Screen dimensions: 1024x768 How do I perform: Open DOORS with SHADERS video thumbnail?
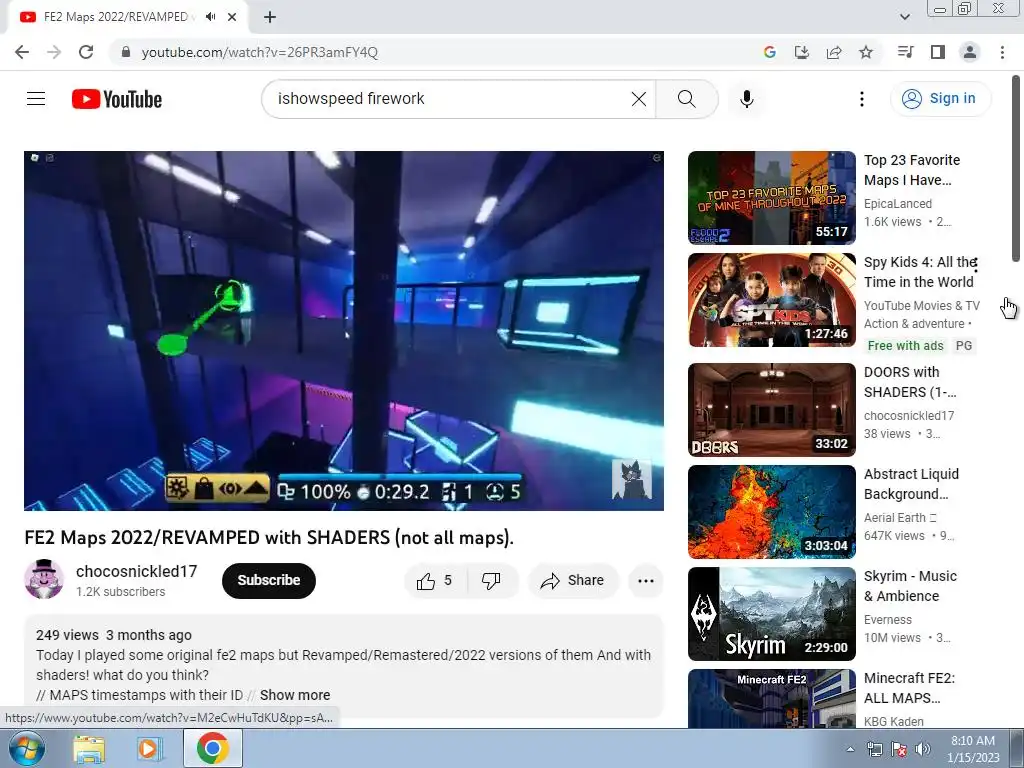[772, 409]
